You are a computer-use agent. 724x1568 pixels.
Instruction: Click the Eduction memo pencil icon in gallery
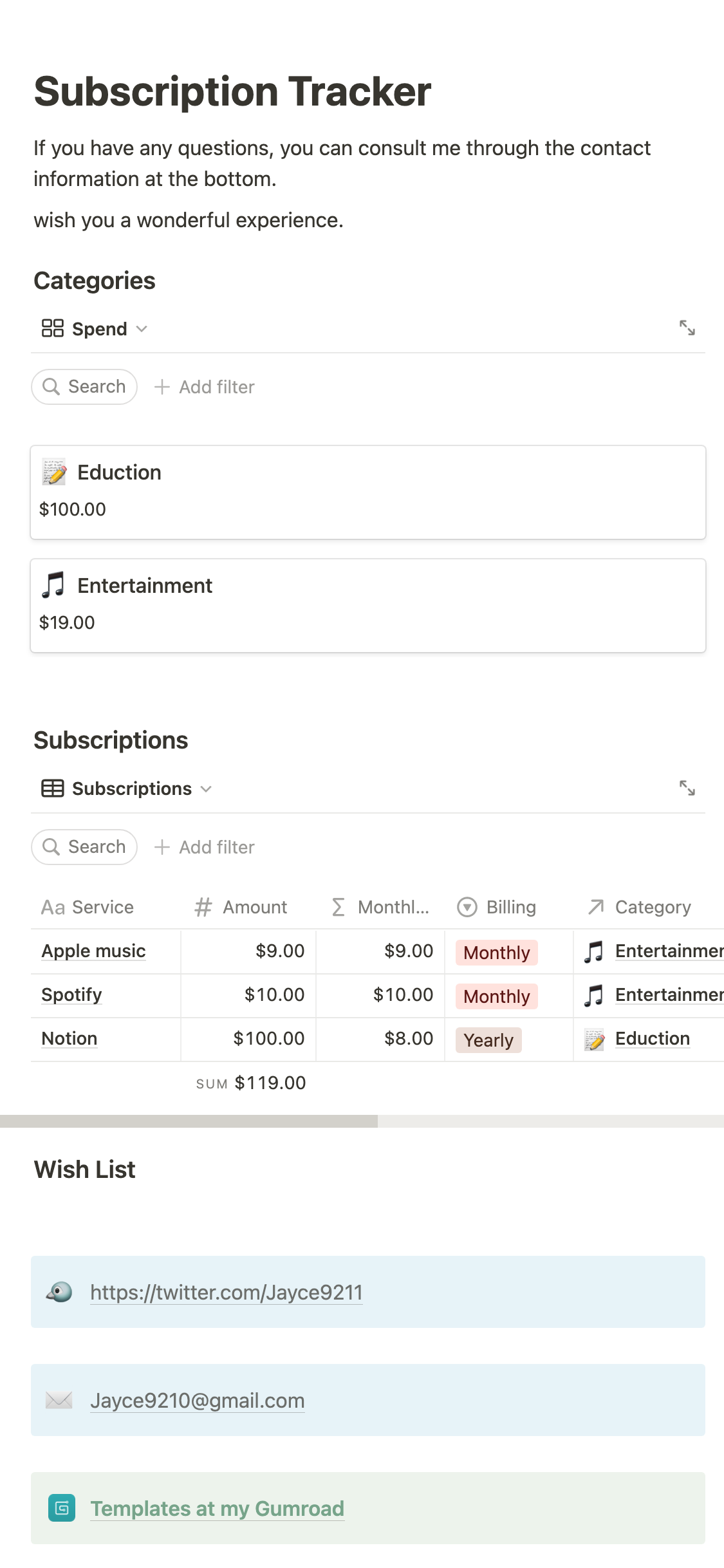(54, 472)
